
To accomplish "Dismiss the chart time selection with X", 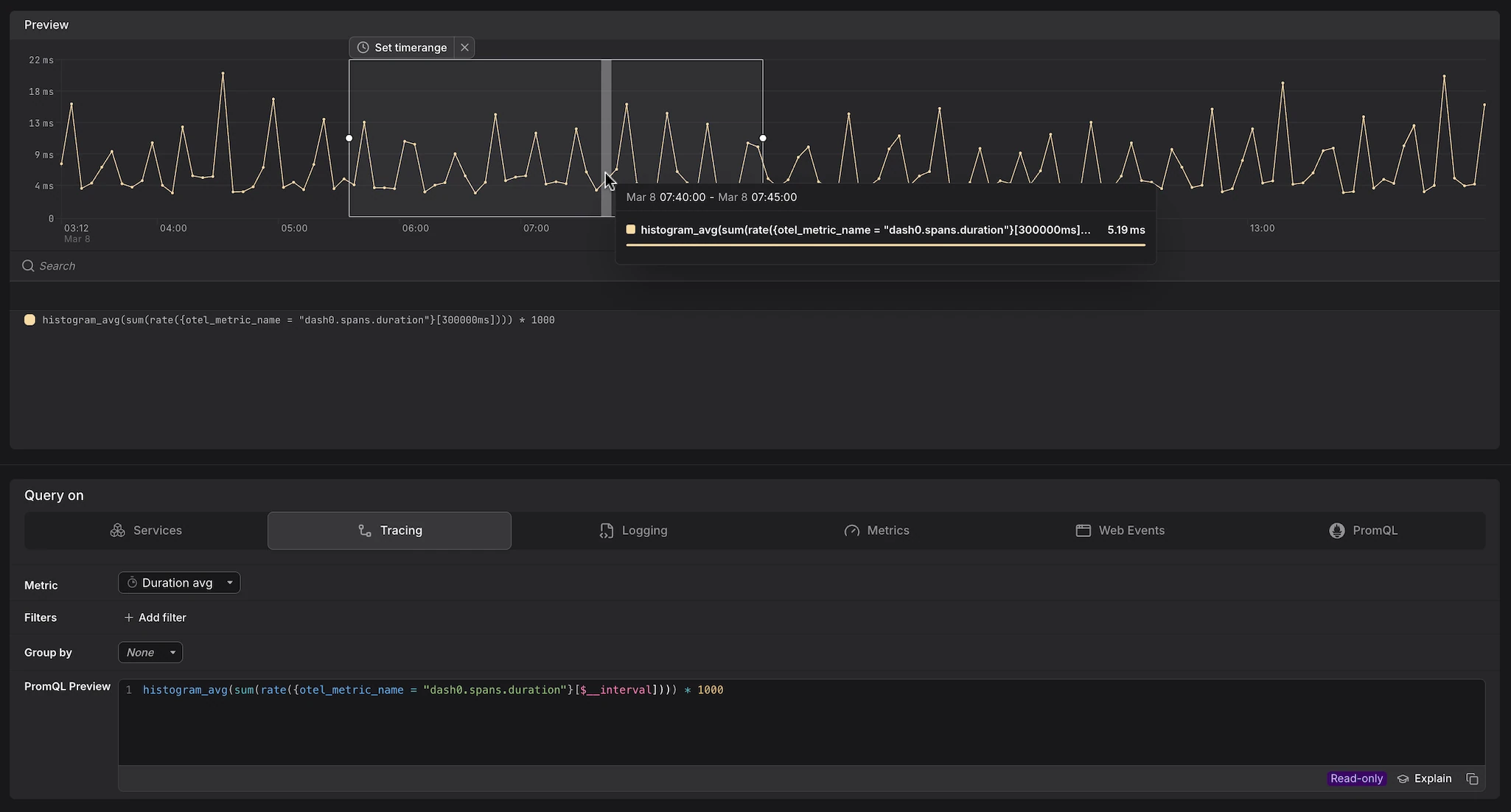I will click(x=464, y=47).
